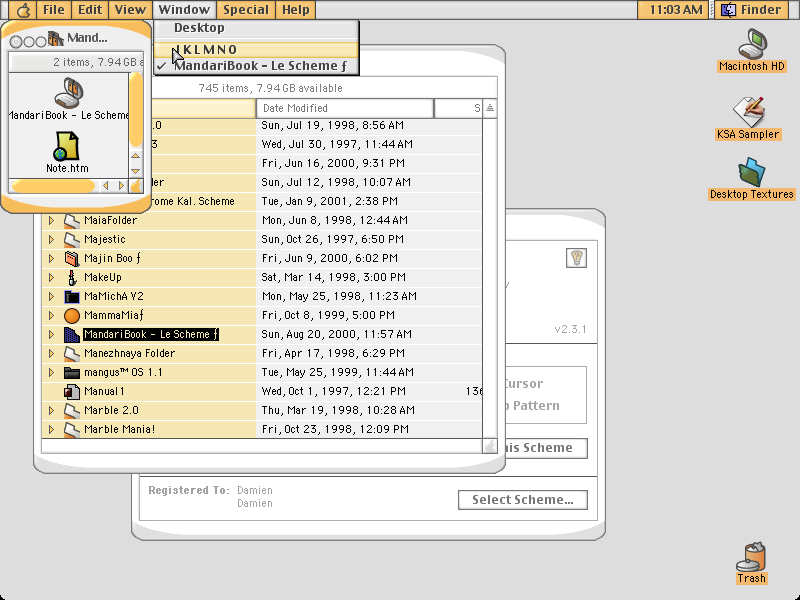This screenshot has height=600, width=800.
Task: Expand the Manezhnaya Folder disclosure triangle
Action: [x=52, y=354]
